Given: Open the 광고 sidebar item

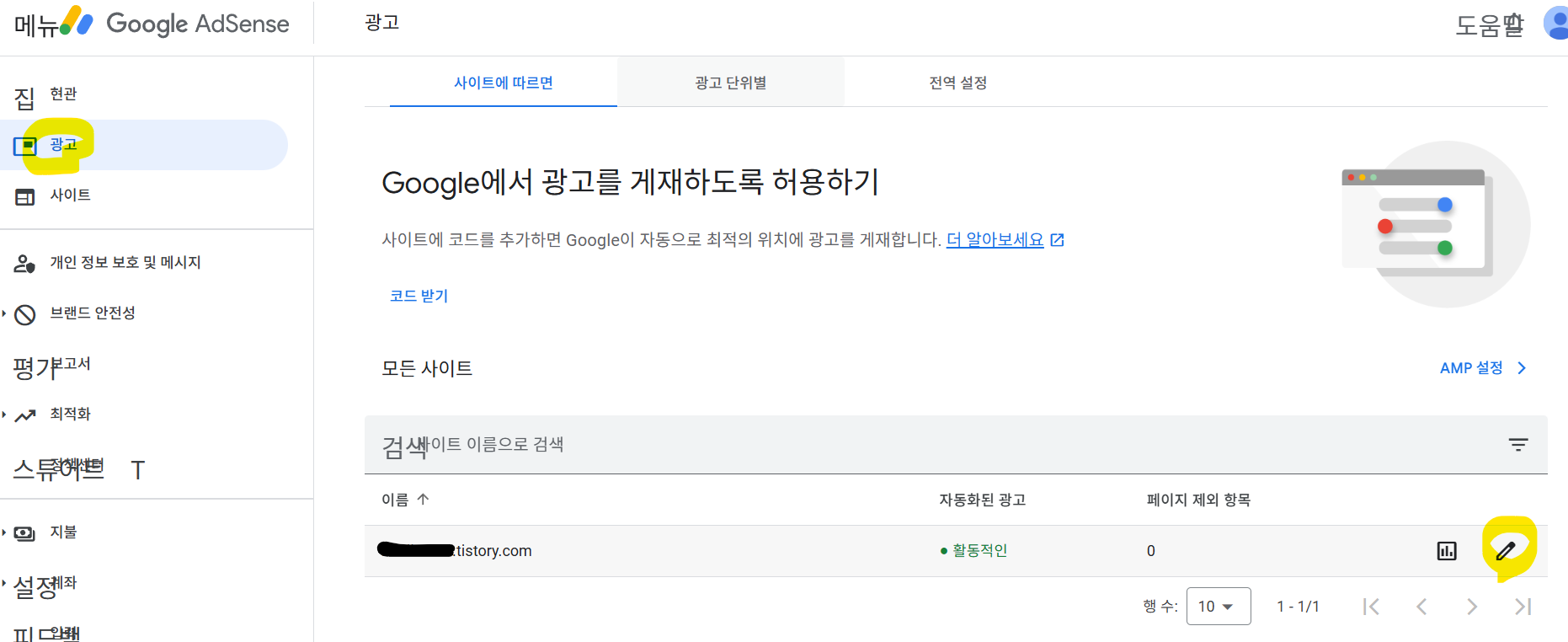Looking at the screenshot, I should tap(144, 145).
